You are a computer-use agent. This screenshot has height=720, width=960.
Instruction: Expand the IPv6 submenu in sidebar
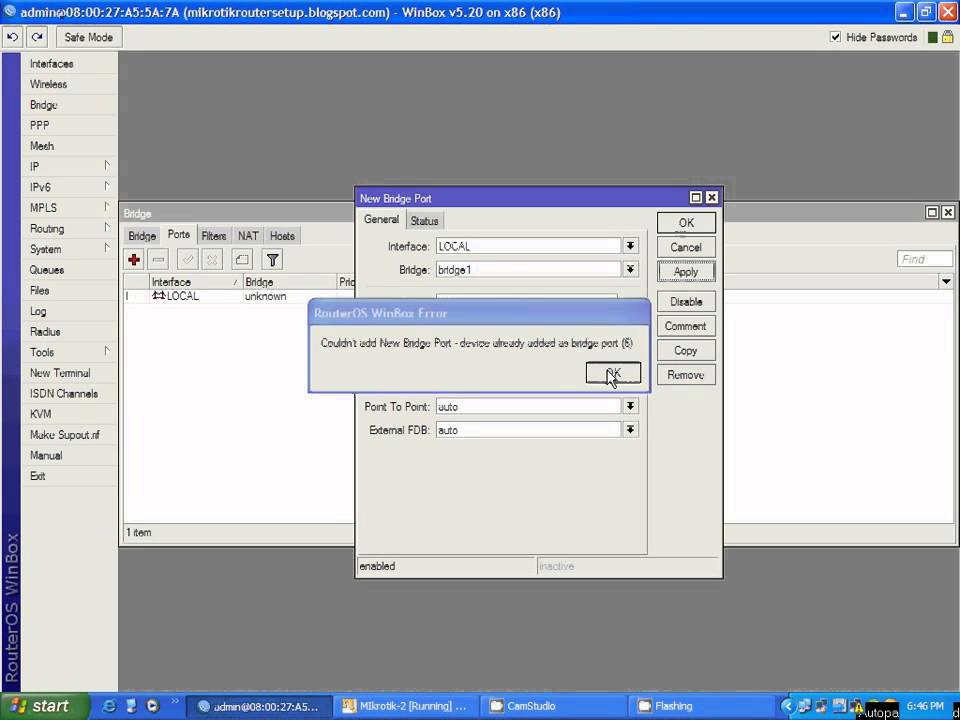coord(107,186)
